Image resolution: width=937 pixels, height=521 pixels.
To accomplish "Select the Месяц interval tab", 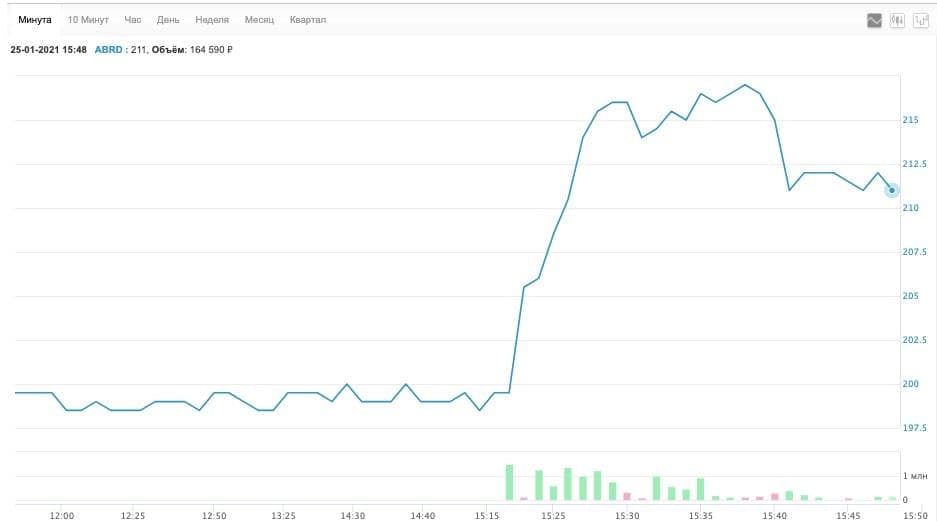I will [259, 20].
